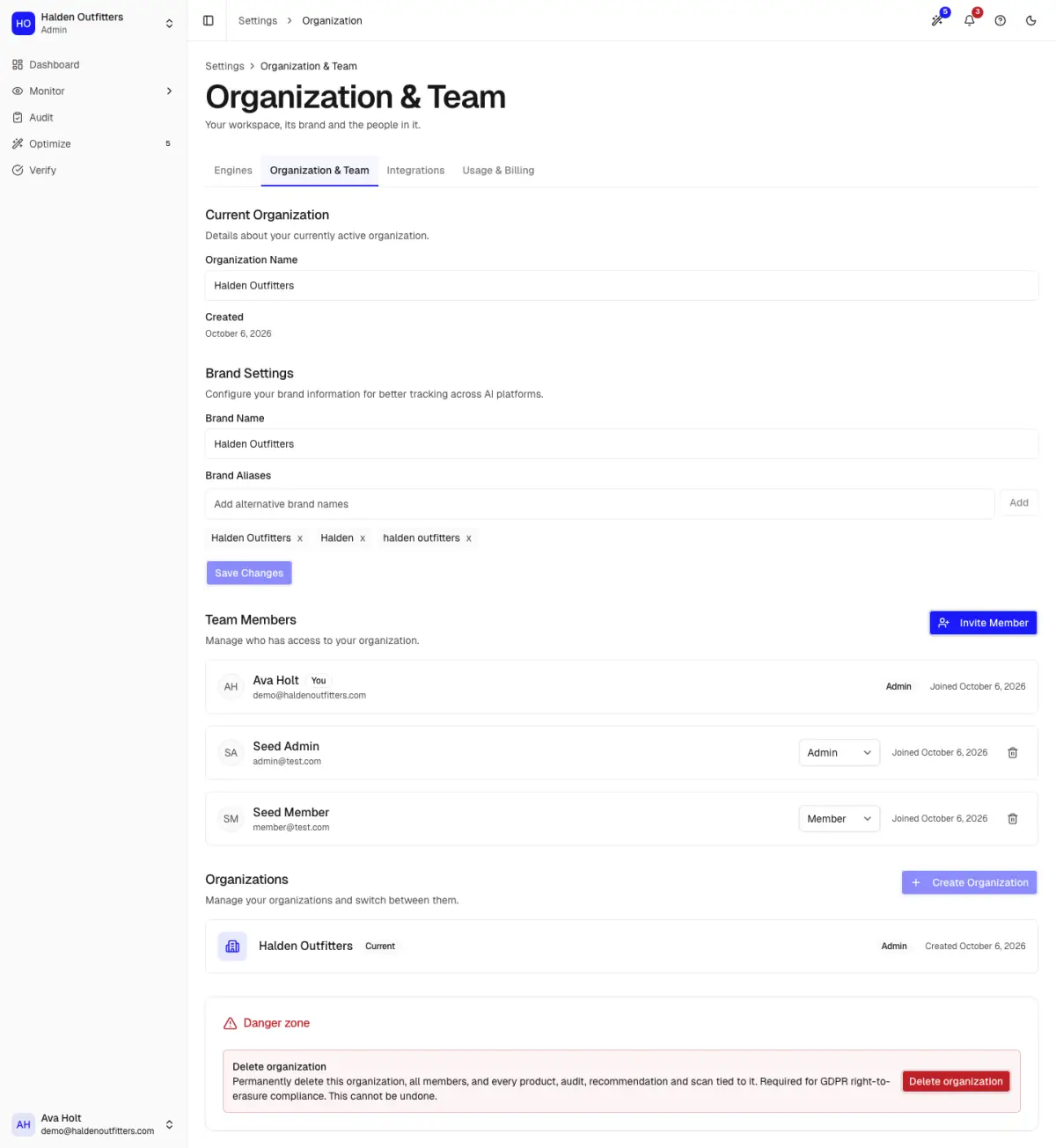This screenshot has height=1148, width=1056.
Task: Click the Audit clipboard icon
Action: 18,117
